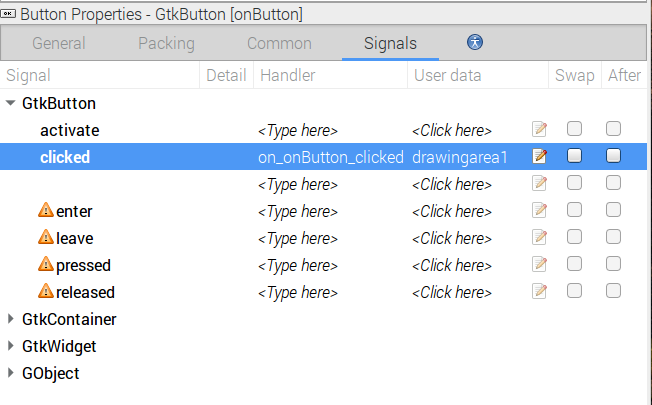Enable the After checkbox for the clicked signal

(x=613, y=156)
